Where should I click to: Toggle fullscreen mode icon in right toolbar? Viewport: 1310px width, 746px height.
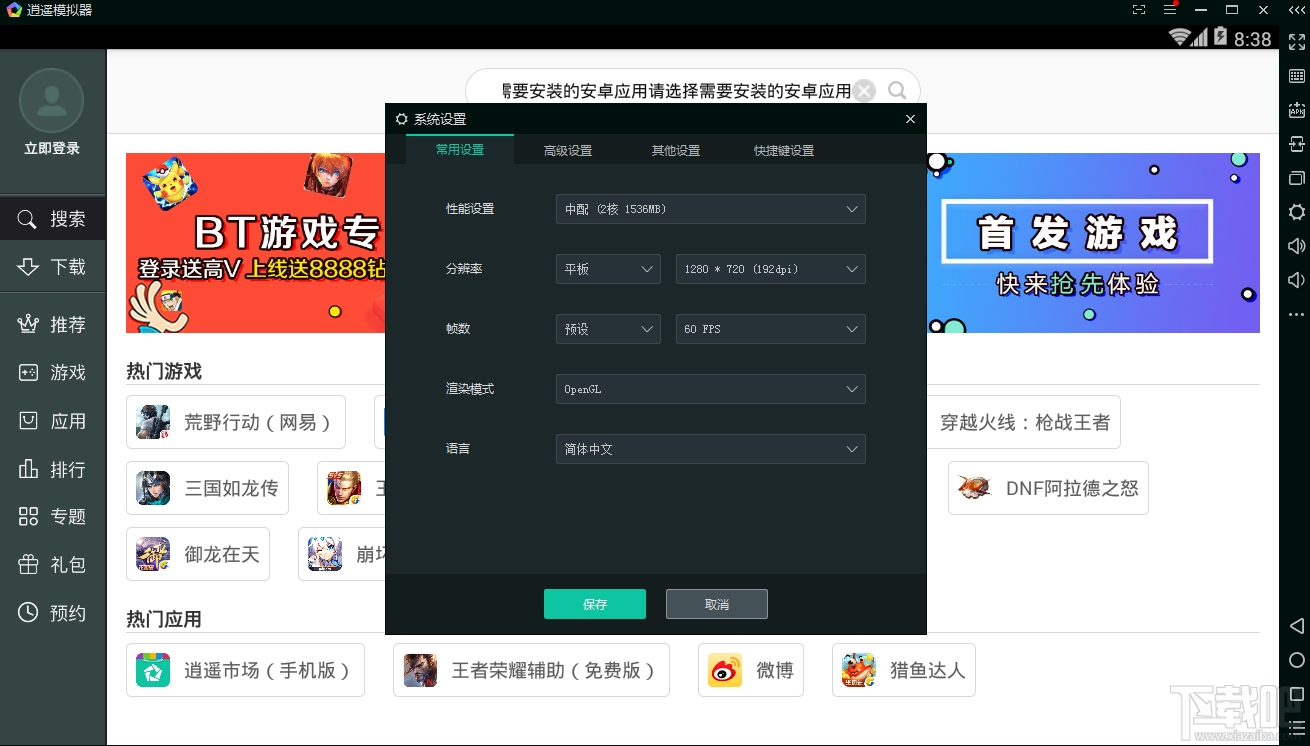(1297, 42)
